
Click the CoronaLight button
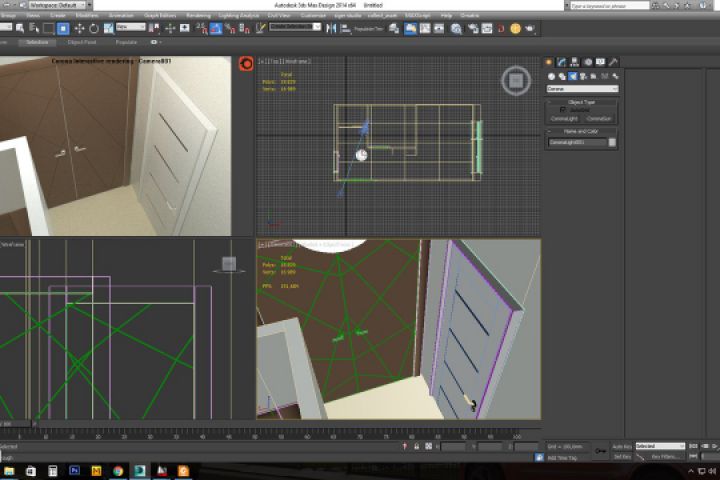[x=564, y=119]
